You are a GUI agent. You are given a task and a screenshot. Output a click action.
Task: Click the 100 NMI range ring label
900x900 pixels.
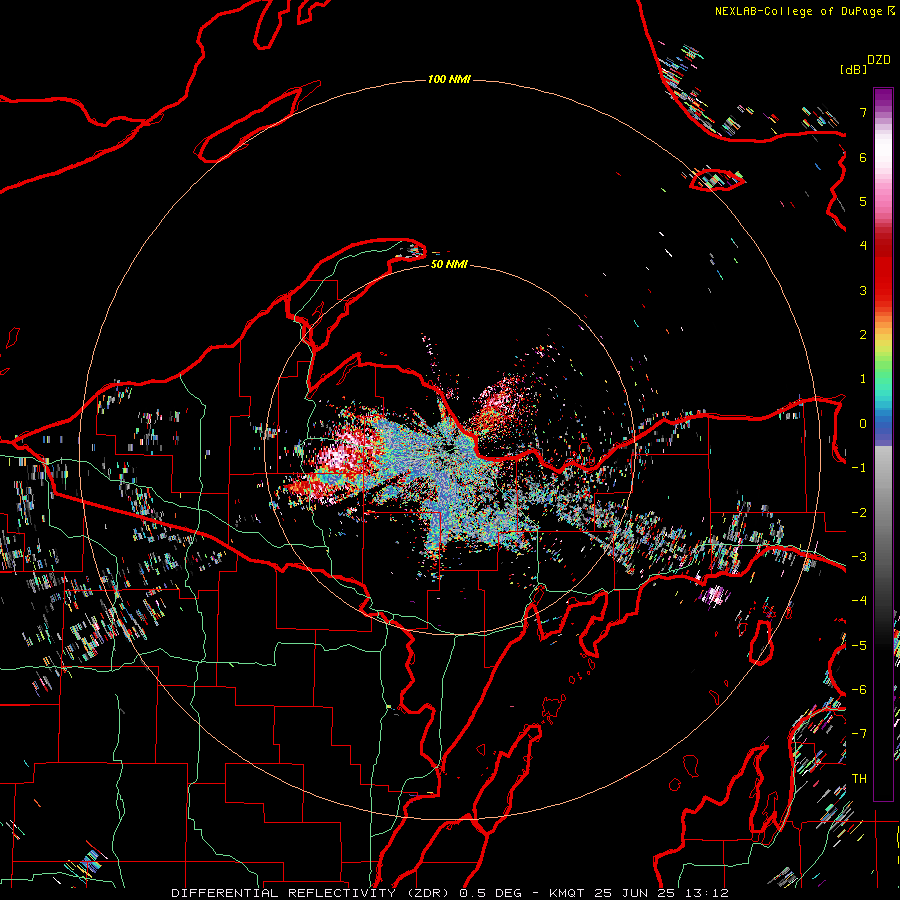pyautogui.click(x=449, y=79)
